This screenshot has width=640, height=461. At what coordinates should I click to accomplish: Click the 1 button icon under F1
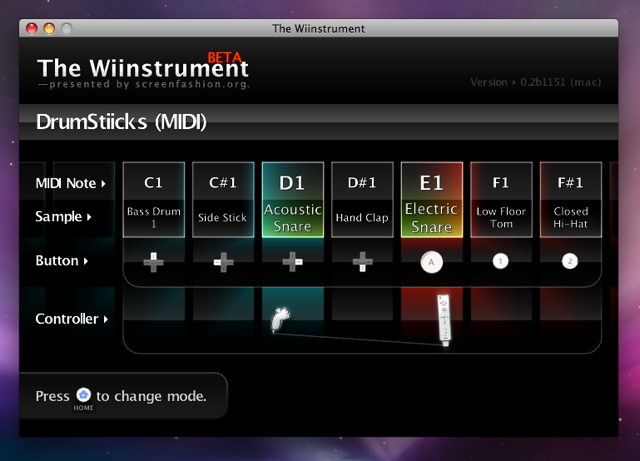(x=500, y=261)
